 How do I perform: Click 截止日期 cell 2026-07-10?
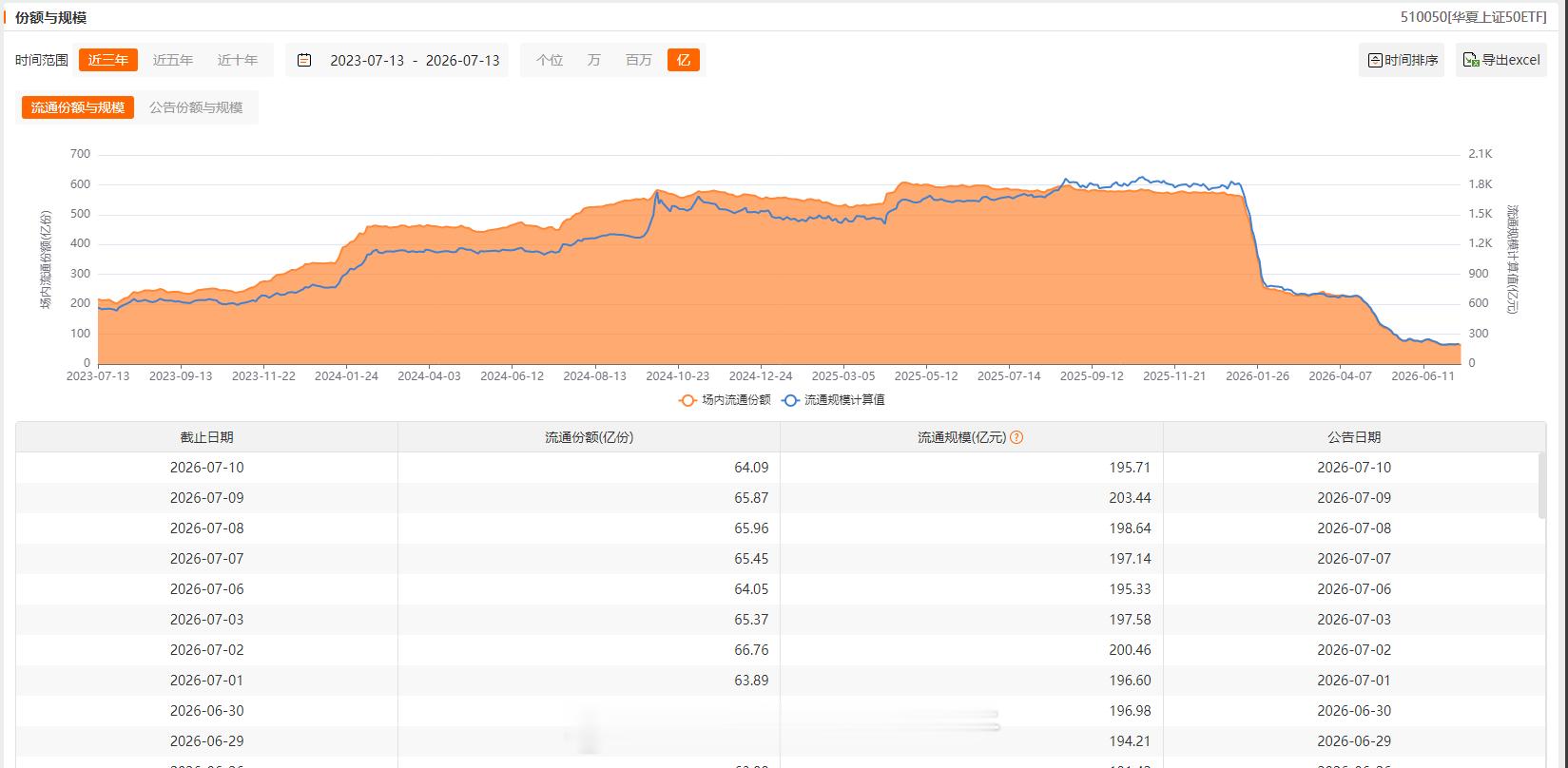pyautogui.click(x=207, y=468)
